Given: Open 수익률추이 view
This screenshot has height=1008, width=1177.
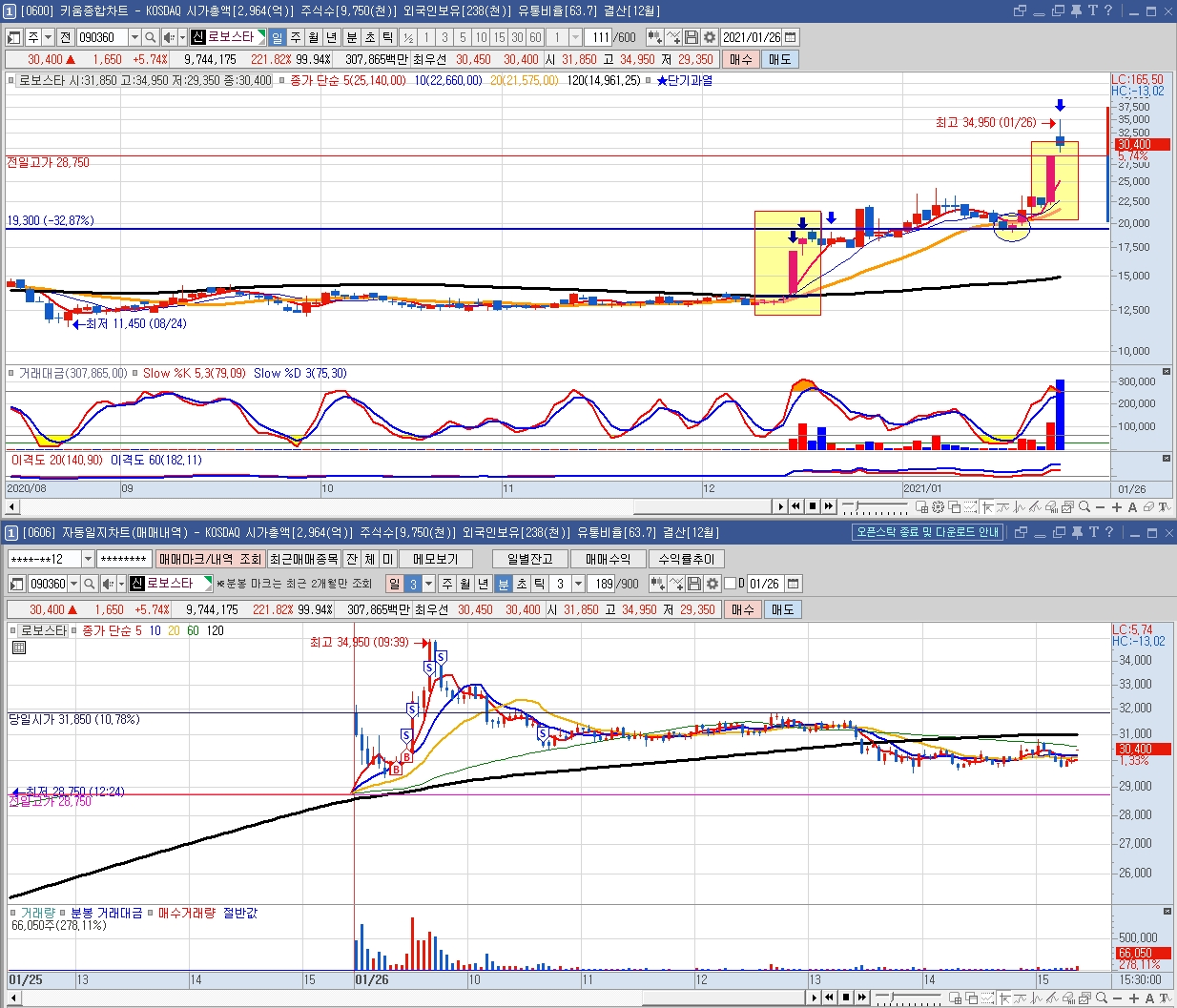Looking at the screenshot, I should click(x=686, y=559).
